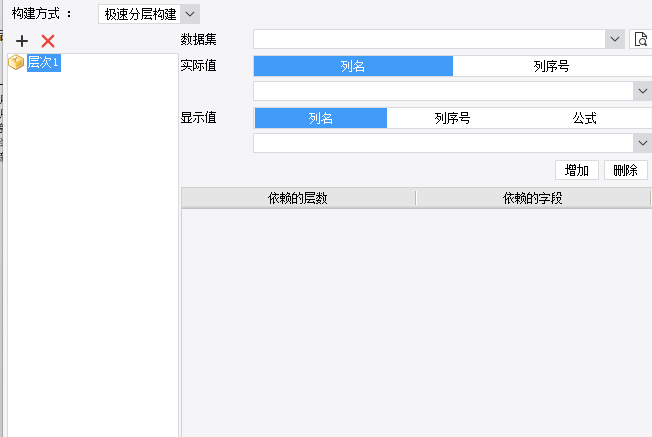This screenshot has width=652, height=437.
Task: Click the 依赖的字段 column header
Action: coord(533,198)
